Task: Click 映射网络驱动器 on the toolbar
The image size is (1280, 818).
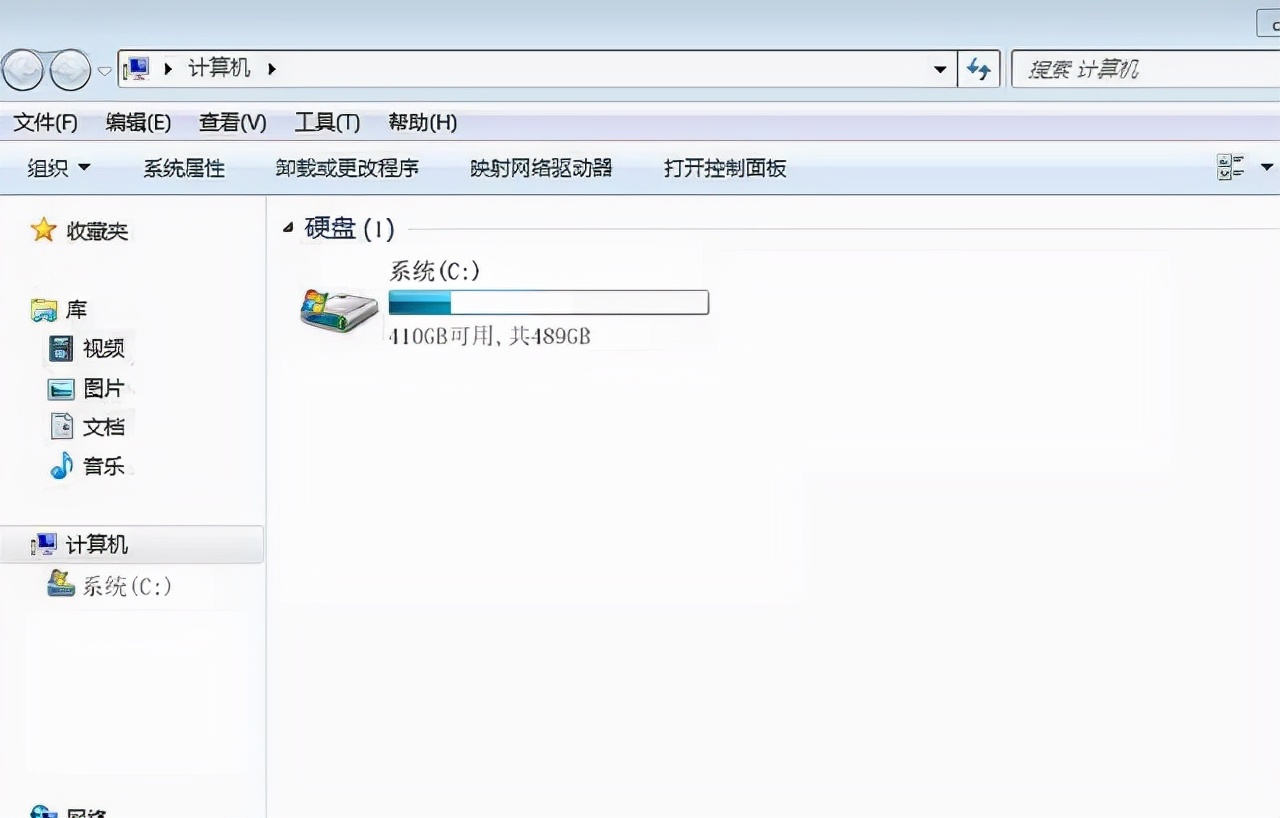Action: 540,168
